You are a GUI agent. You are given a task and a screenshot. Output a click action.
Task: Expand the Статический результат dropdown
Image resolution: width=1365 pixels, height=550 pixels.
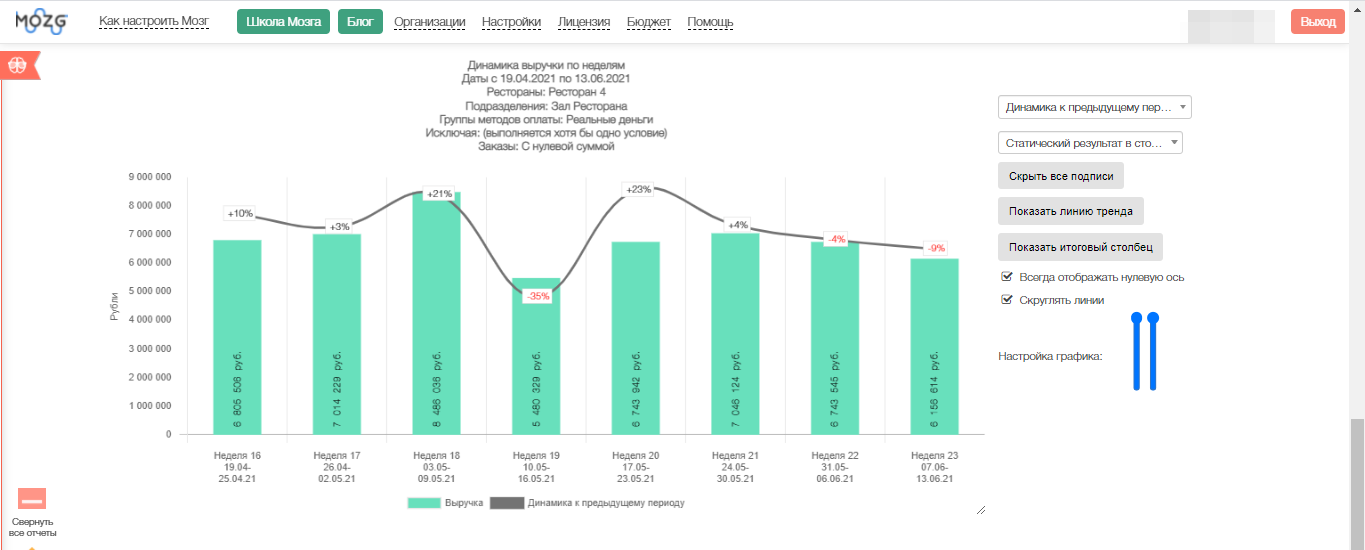(1090, 143)
